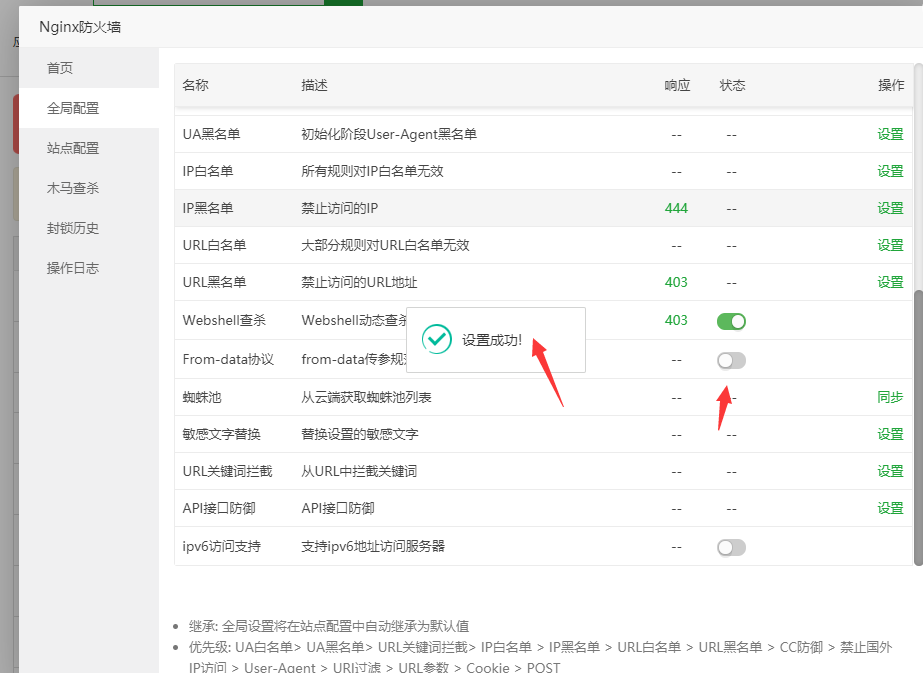This screenshot has height=673, width=923.
Task: Click description 从云端获取蜘蛛池列表
Action: coord(366,397)
